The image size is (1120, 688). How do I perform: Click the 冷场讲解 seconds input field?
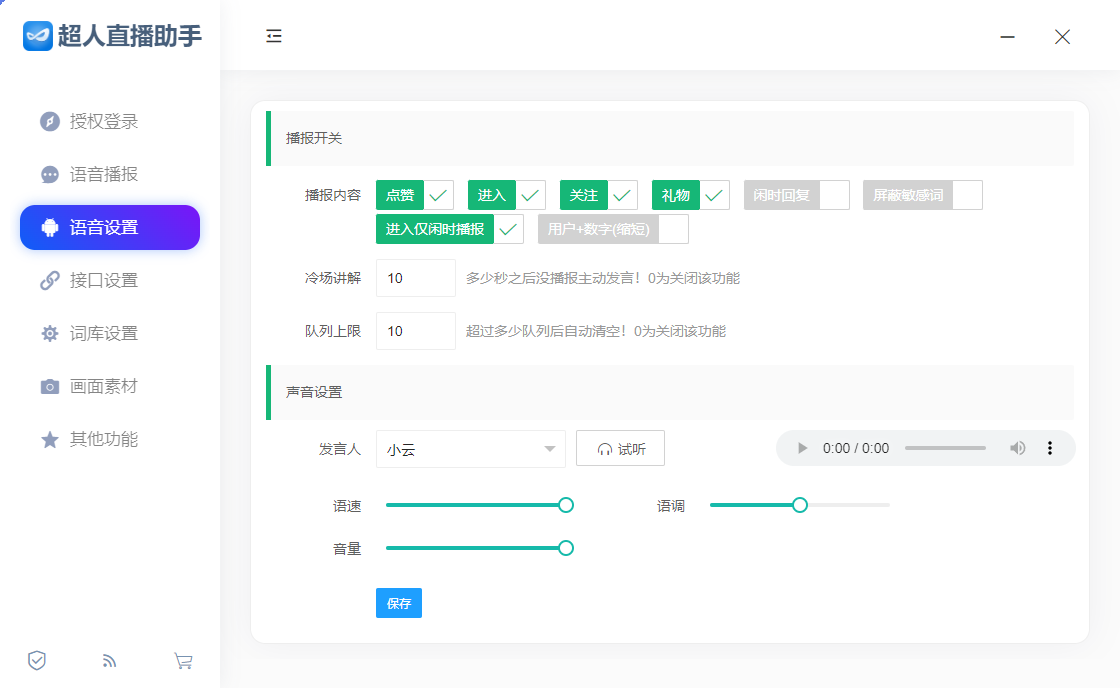[x=415, y=278]
